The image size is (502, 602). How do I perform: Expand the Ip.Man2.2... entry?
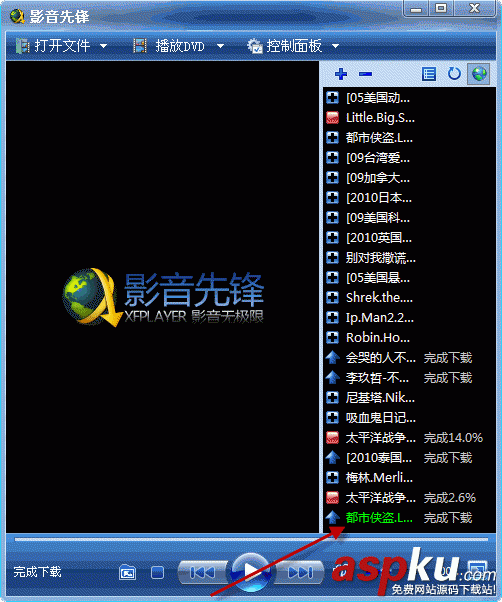click(x=332, y=317)
